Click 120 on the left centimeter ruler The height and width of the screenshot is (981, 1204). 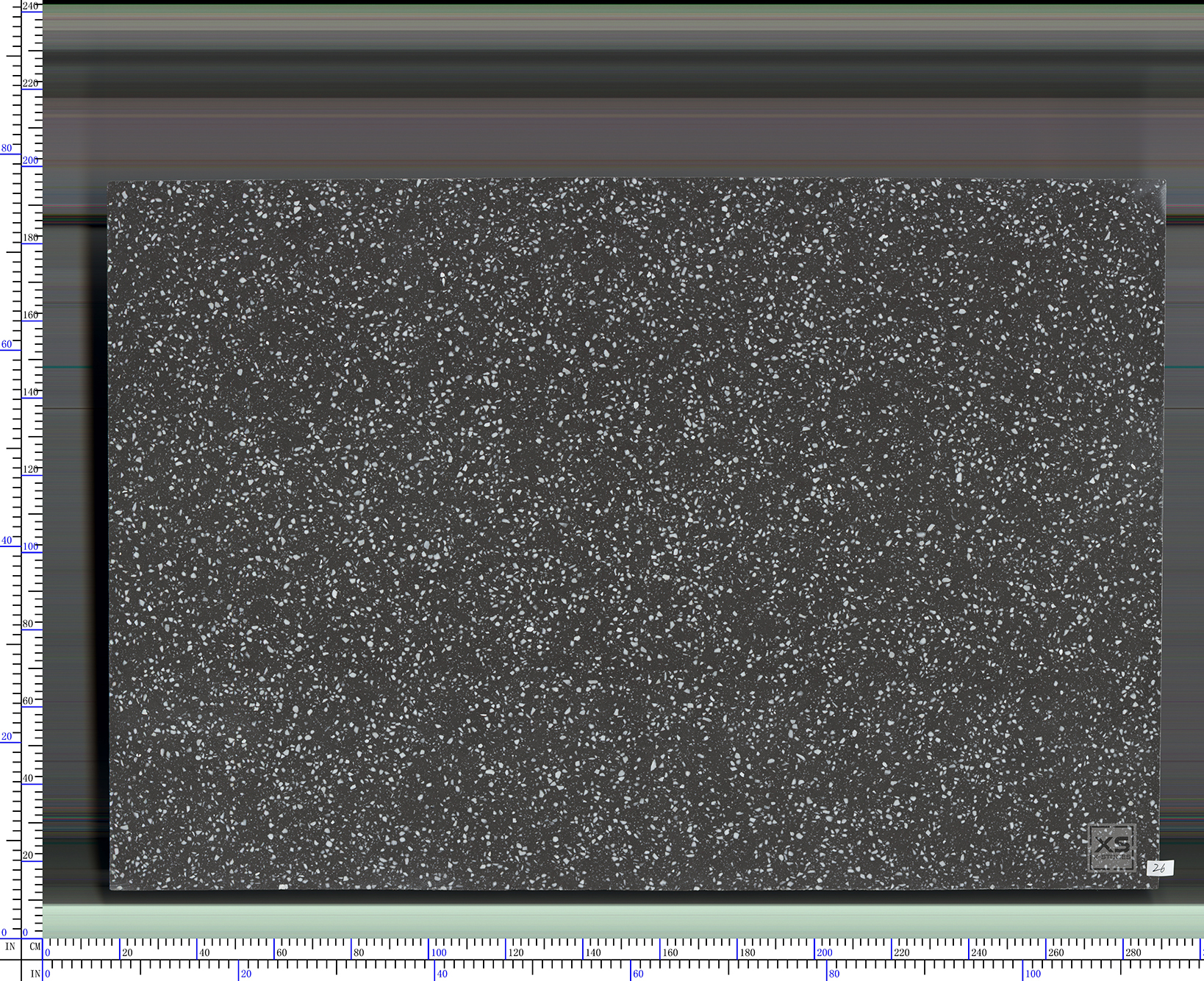pyautogui.click(x=30, y=469)
